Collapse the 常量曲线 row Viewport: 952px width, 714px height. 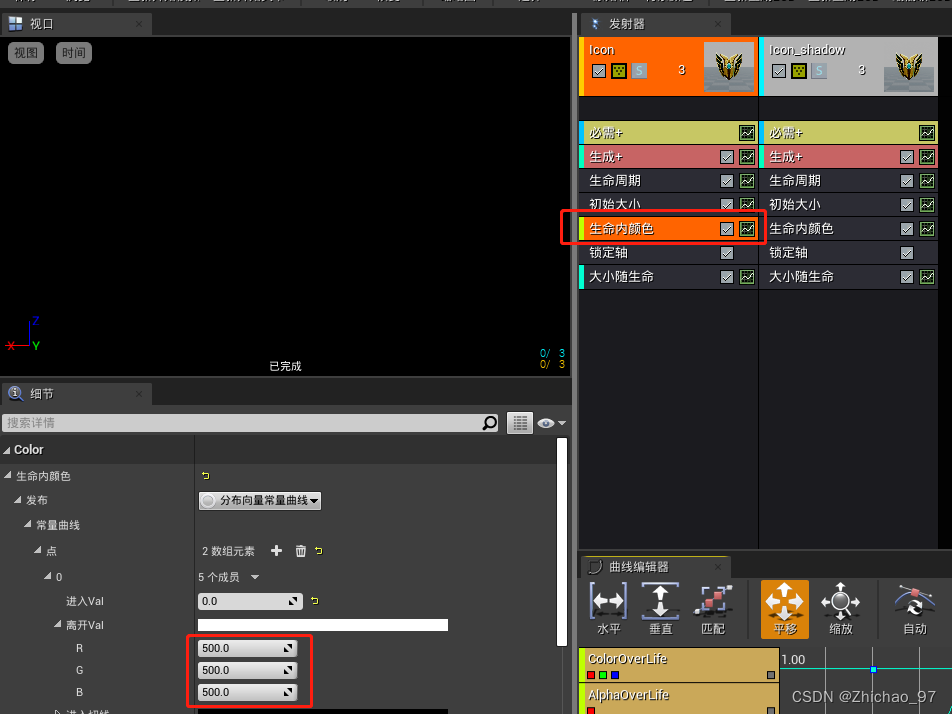coord(27,524)
